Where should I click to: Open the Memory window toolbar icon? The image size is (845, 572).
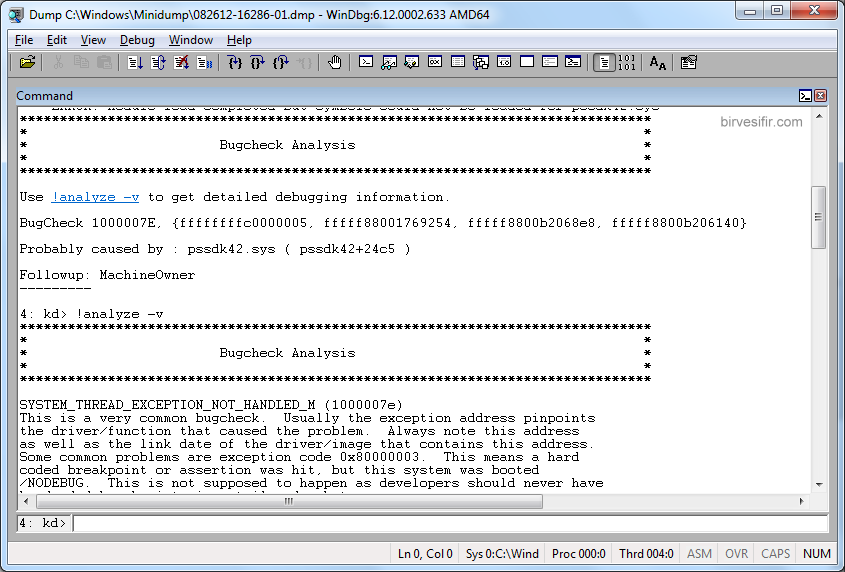(x=458, y=63)
